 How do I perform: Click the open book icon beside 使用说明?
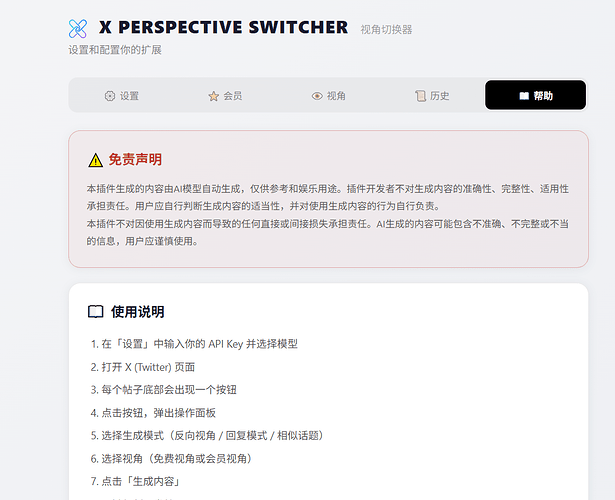click(95, 312)
